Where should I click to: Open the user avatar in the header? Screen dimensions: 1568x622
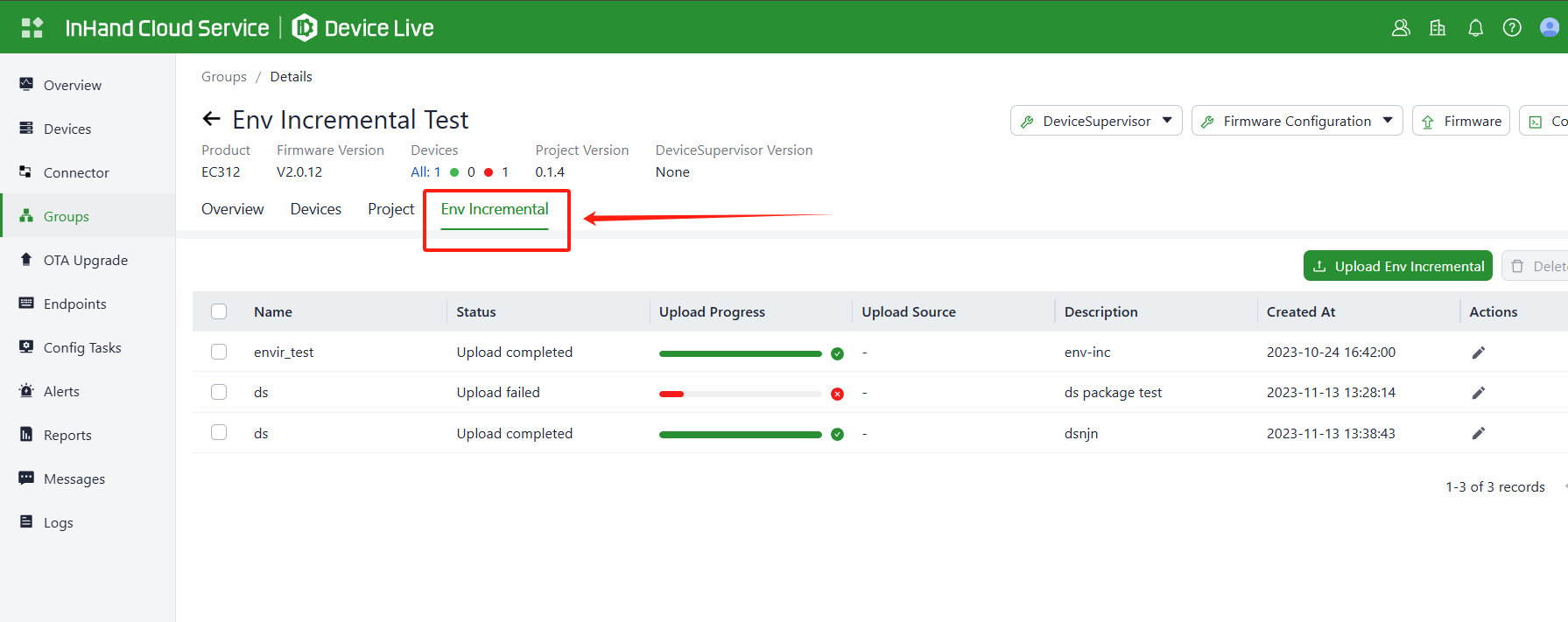coord(1549,28)
